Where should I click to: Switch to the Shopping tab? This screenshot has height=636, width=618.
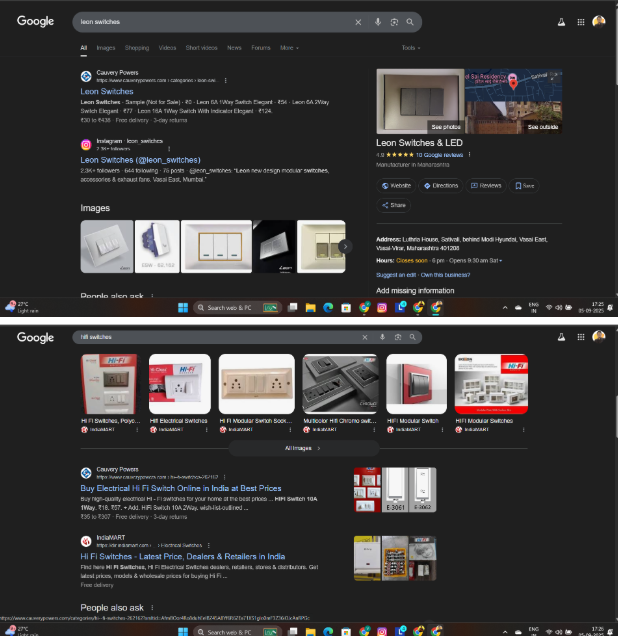[x=137, y=48]
